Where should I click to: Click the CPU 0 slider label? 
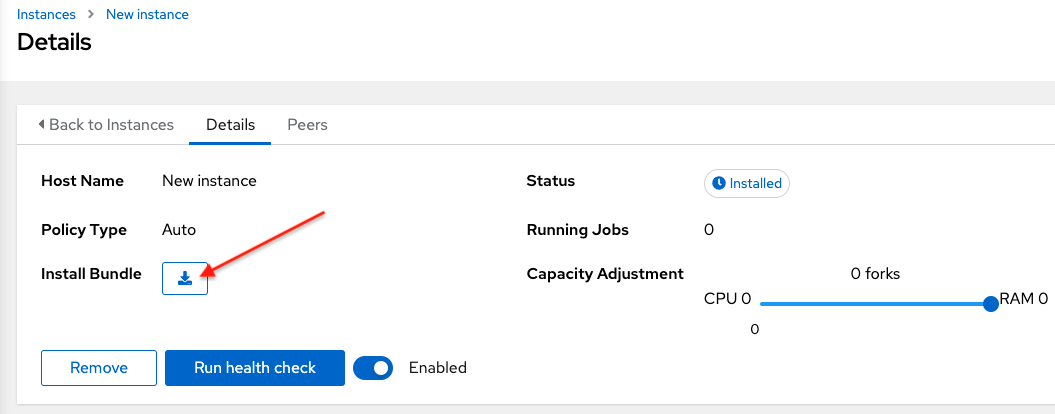(x=727, y=299)
